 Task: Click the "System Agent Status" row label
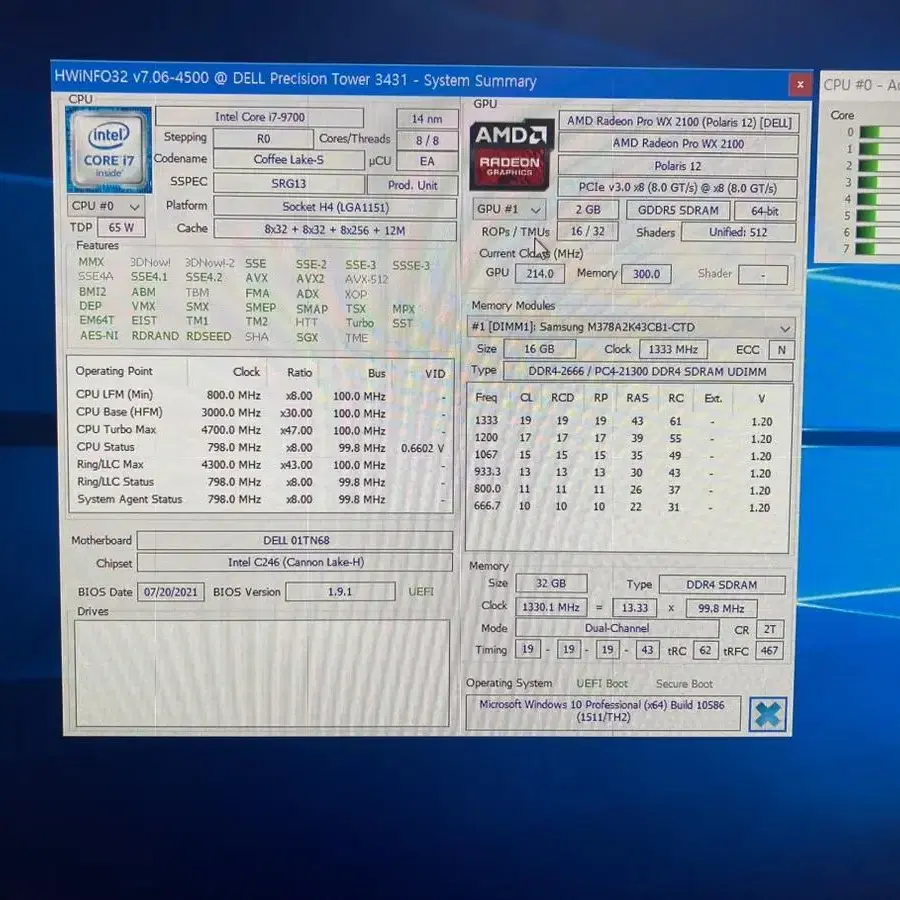pos(130,499)
